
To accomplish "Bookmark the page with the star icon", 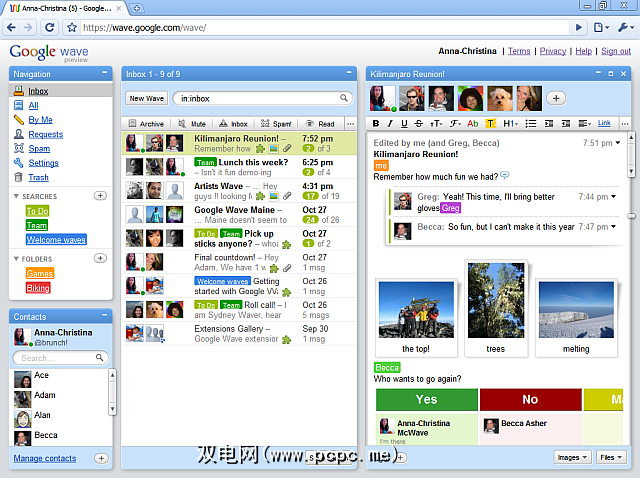I will 72,27.
